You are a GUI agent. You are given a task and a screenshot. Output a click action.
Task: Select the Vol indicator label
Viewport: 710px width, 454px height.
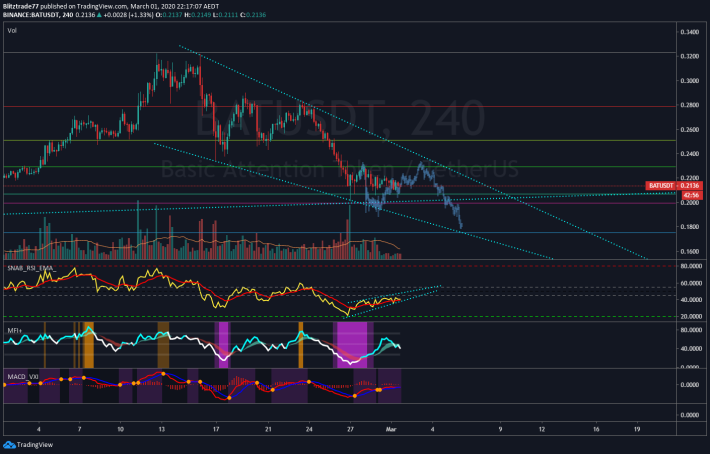(x=12, y=31)
